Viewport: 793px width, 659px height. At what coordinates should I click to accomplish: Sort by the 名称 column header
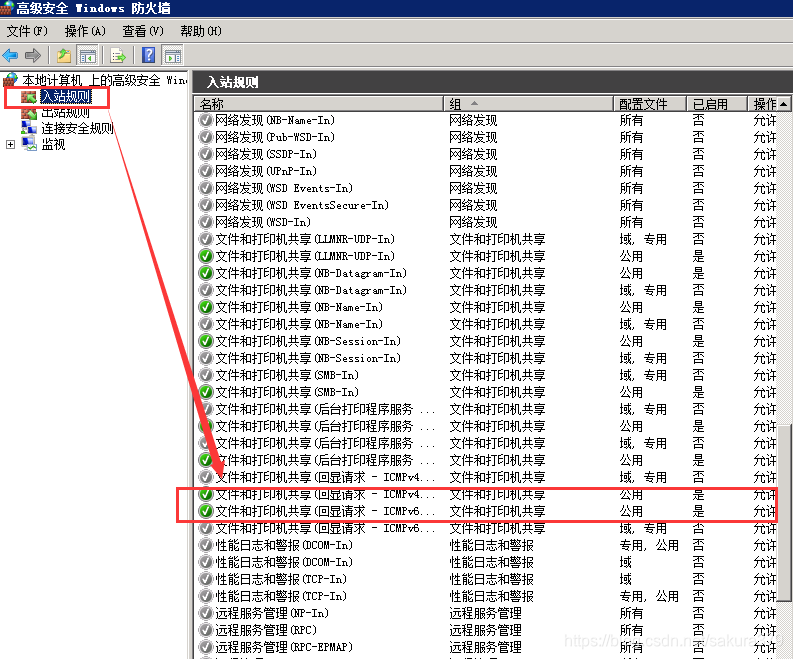319,104
